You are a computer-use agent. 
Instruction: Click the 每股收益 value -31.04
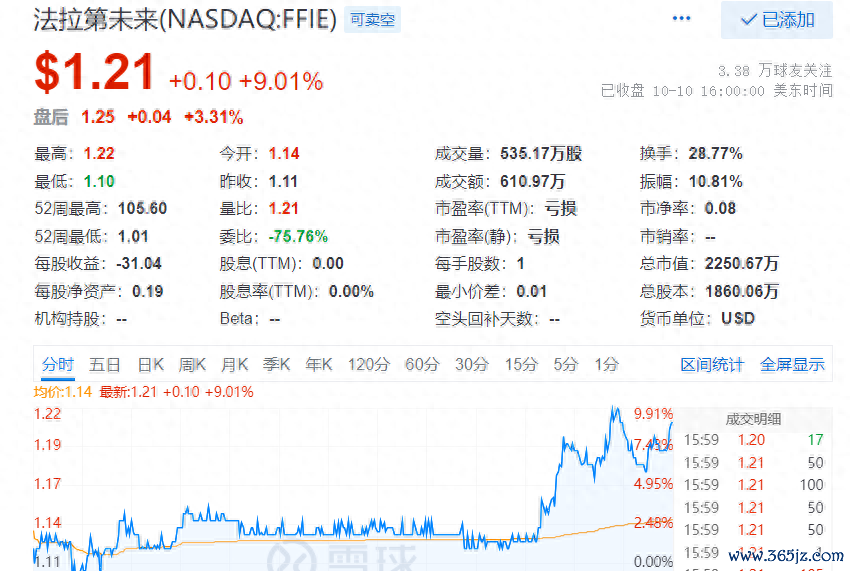click(139, 264)
